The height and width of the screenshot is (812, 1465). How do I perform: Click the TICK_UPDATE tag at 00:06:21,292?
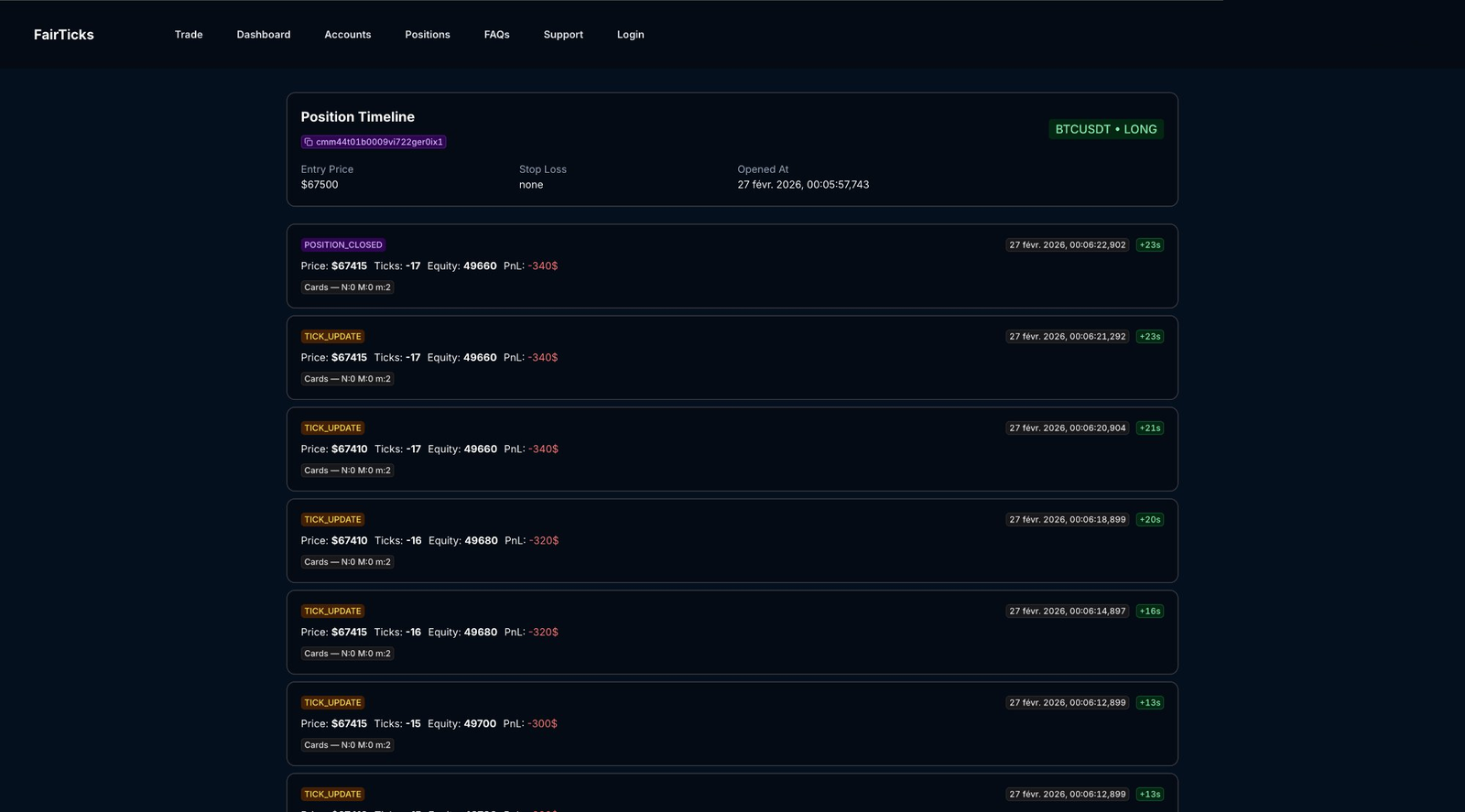(332, 337)
